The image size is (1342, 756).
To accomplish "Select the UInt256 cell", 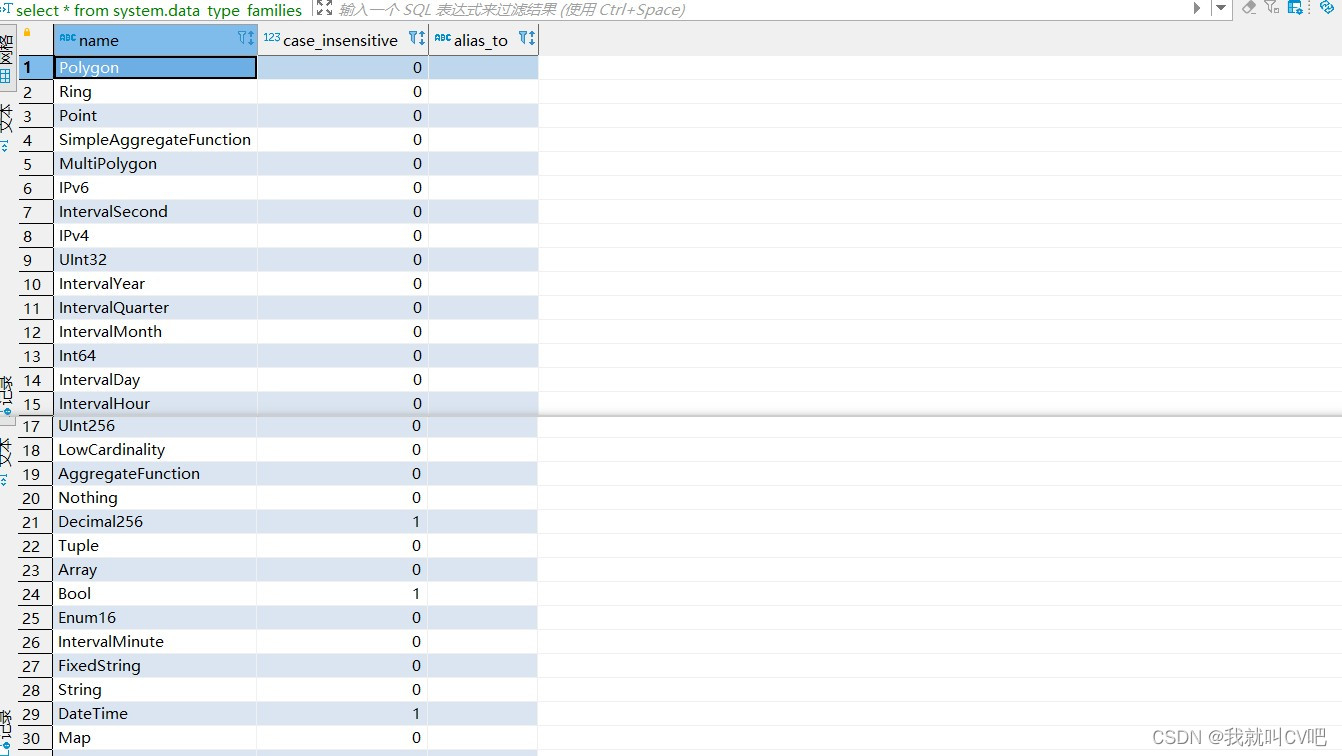I will click(x=156, y=426).
